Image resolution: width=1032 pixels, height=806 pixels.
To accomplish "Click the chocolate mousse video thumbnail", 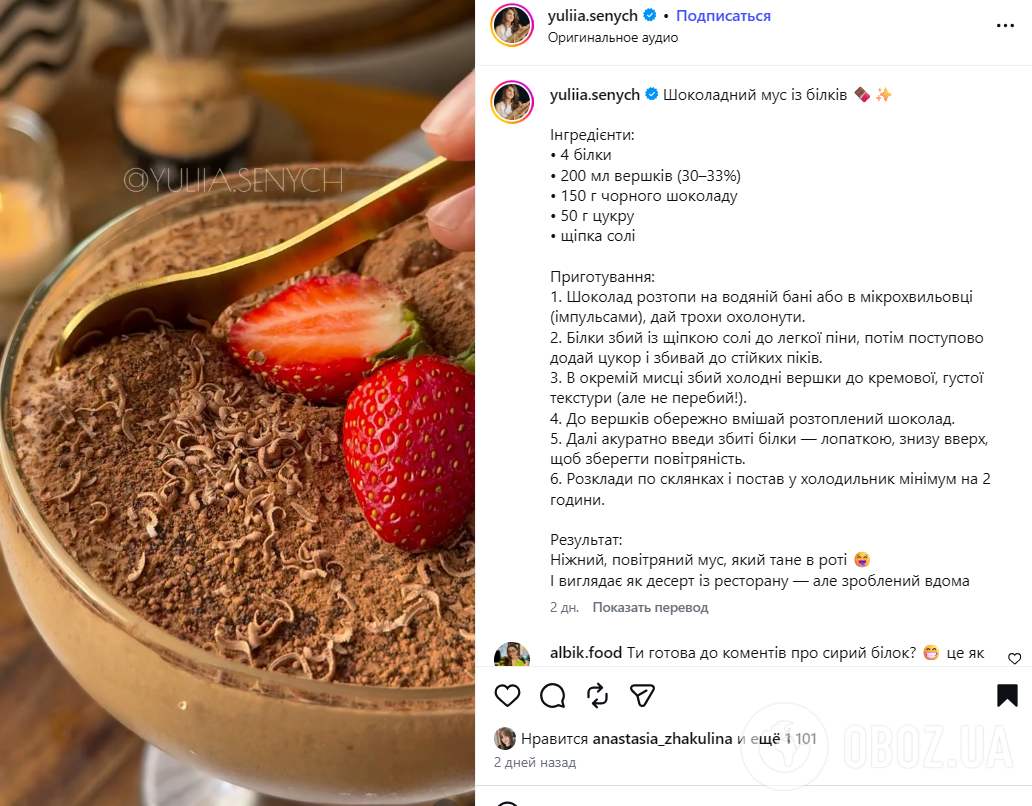I will click(x=237, y=403).
